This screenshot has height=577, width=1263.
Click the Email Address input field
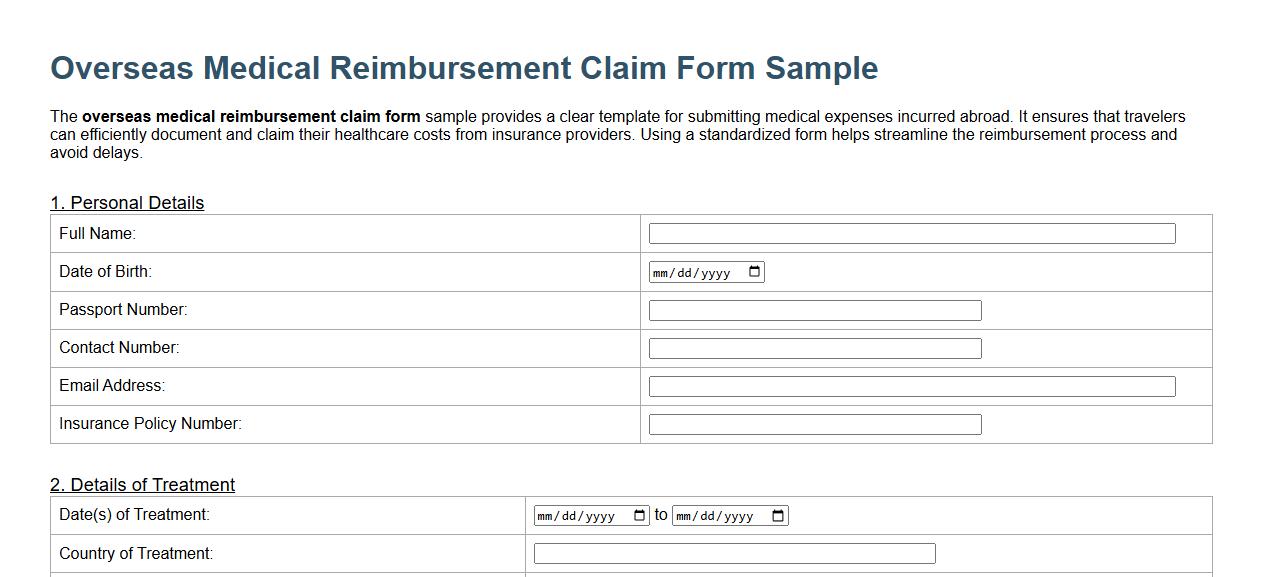[x=910, y=386]
